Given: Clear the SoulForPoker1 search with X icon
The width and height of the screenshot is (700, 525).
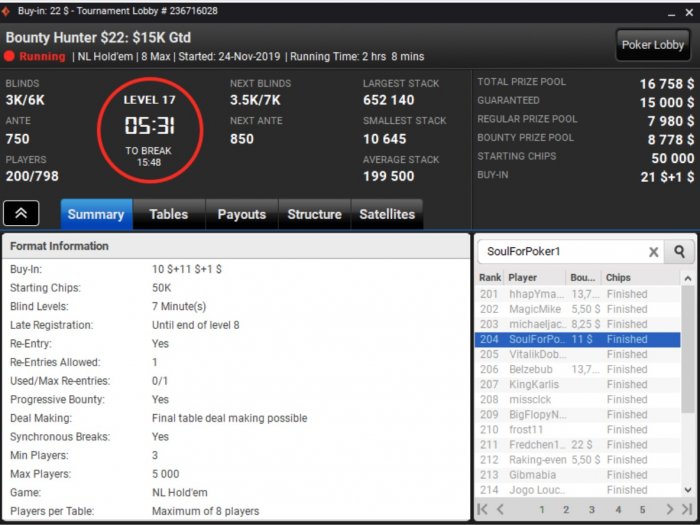Looking at the screenshot, I should click(654, 252).
